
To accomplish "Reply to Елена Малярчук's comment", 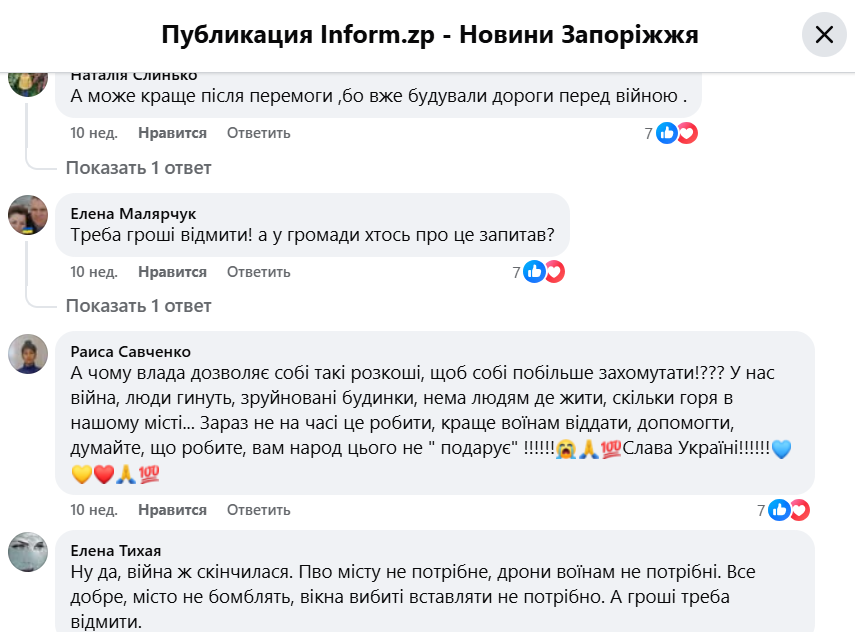I will click(258, 272).
